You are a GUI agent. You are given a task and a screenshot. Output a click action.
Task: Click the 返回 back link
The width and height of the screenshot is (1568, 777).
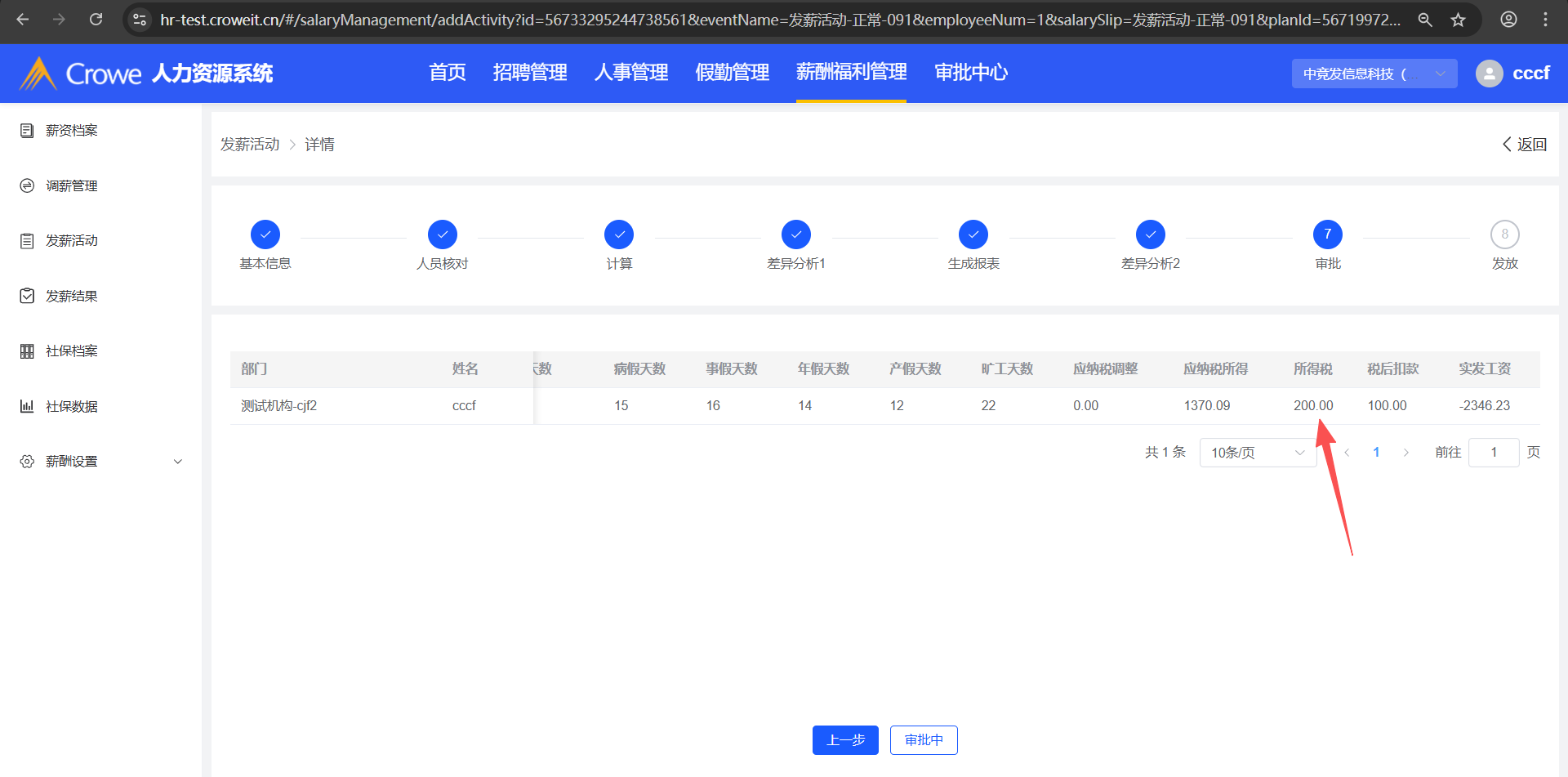(1524, 145)
